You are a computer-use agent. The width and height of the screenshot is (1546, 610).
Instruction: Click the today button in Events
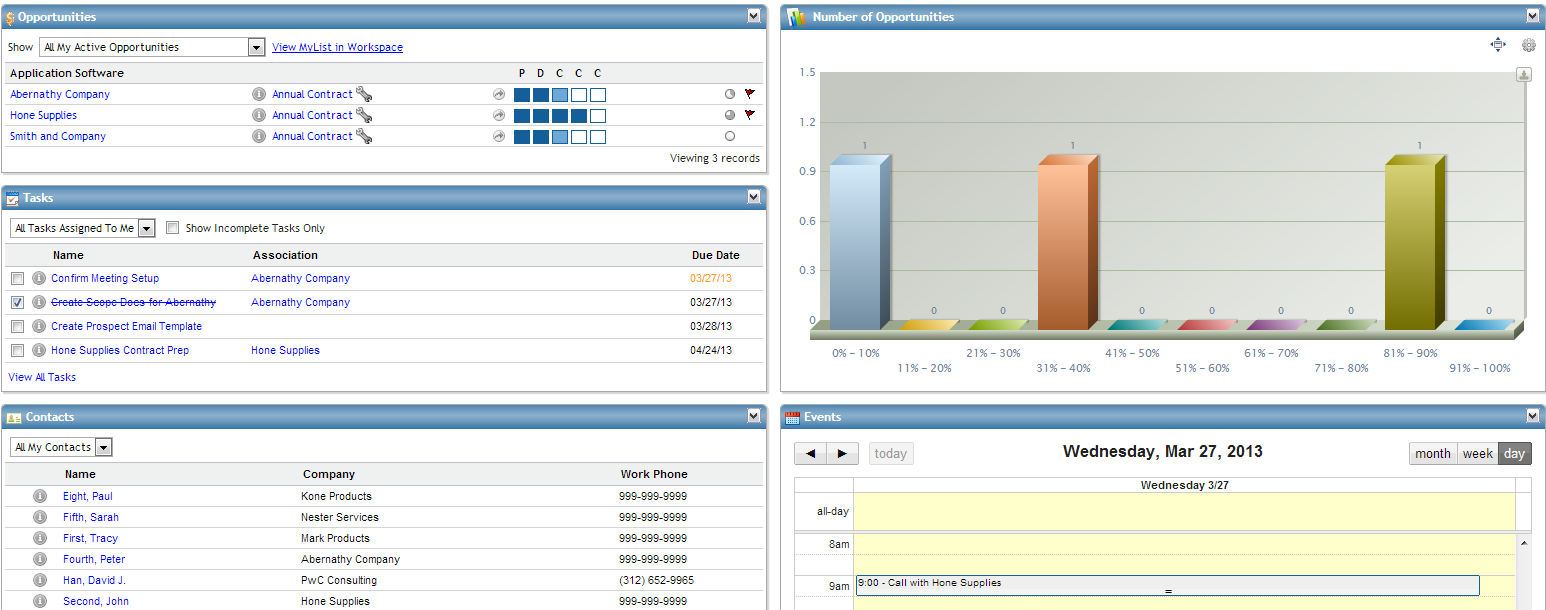tap(891, 454)
